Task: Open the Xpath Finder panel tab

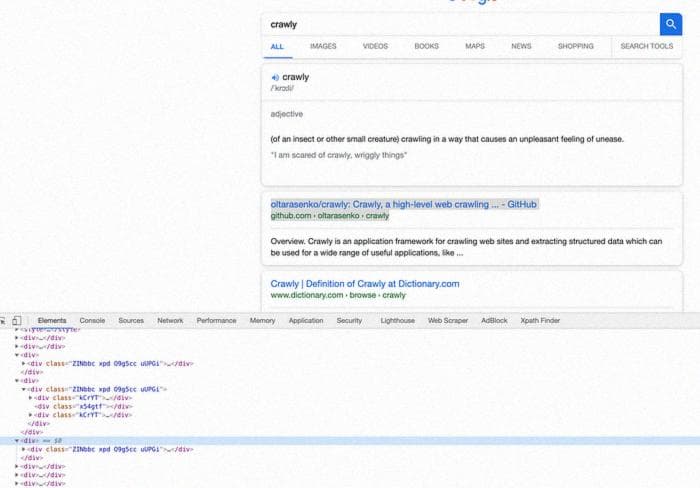Action: click(x=540, y=321)
